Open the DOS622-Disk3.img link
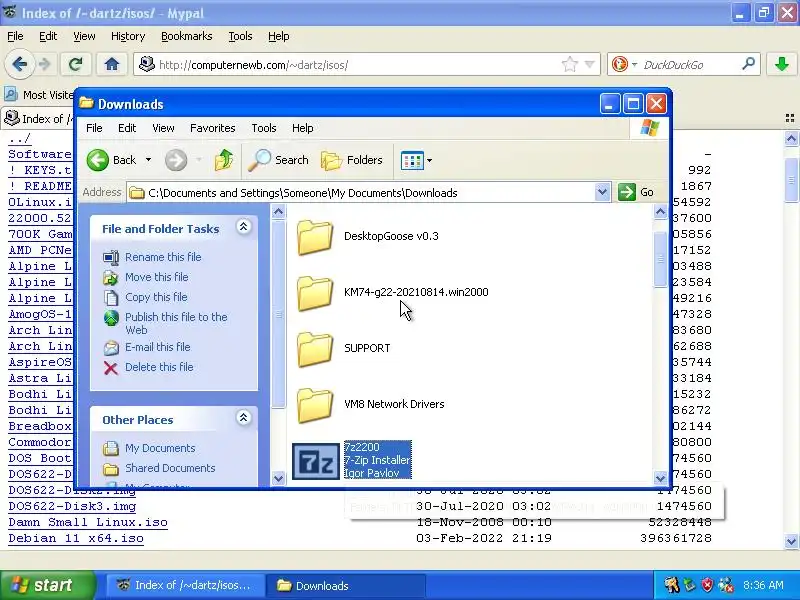 [72, 506]
